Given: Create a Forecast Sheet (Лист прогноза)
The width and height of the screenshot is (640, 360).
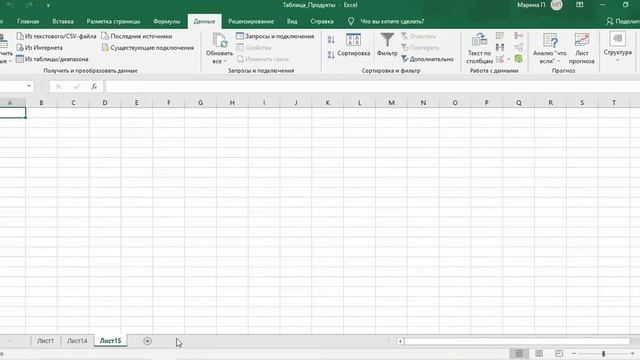Looking at the screenshot, I should pyautogui.click(x=582, y=48).
